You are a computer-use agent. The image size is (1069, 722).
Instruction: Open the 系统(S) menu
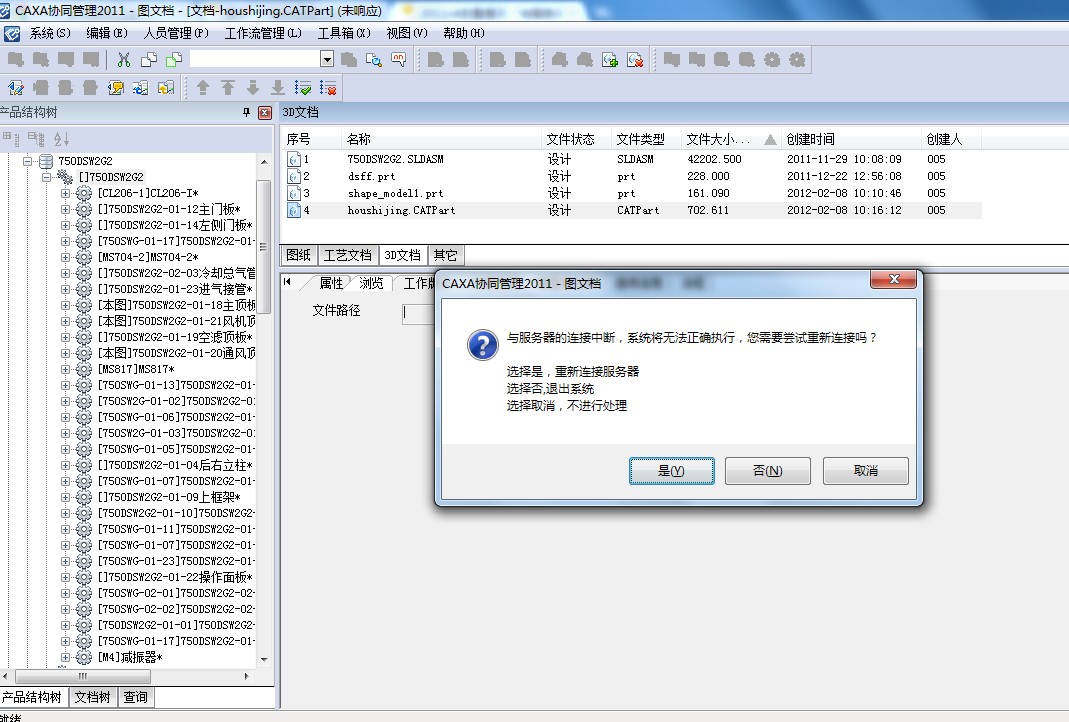(x=50, y=33)
